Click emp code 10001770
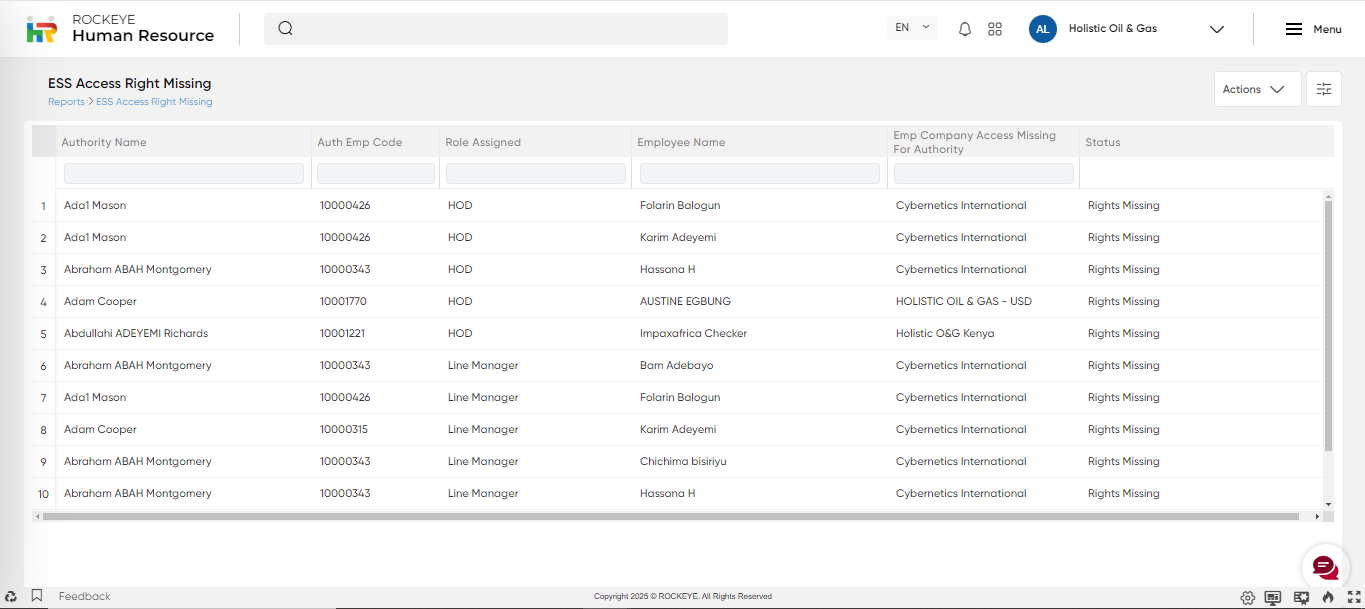Image resolution: width=1365 pixels, height=609 pixels. (343, 301)
